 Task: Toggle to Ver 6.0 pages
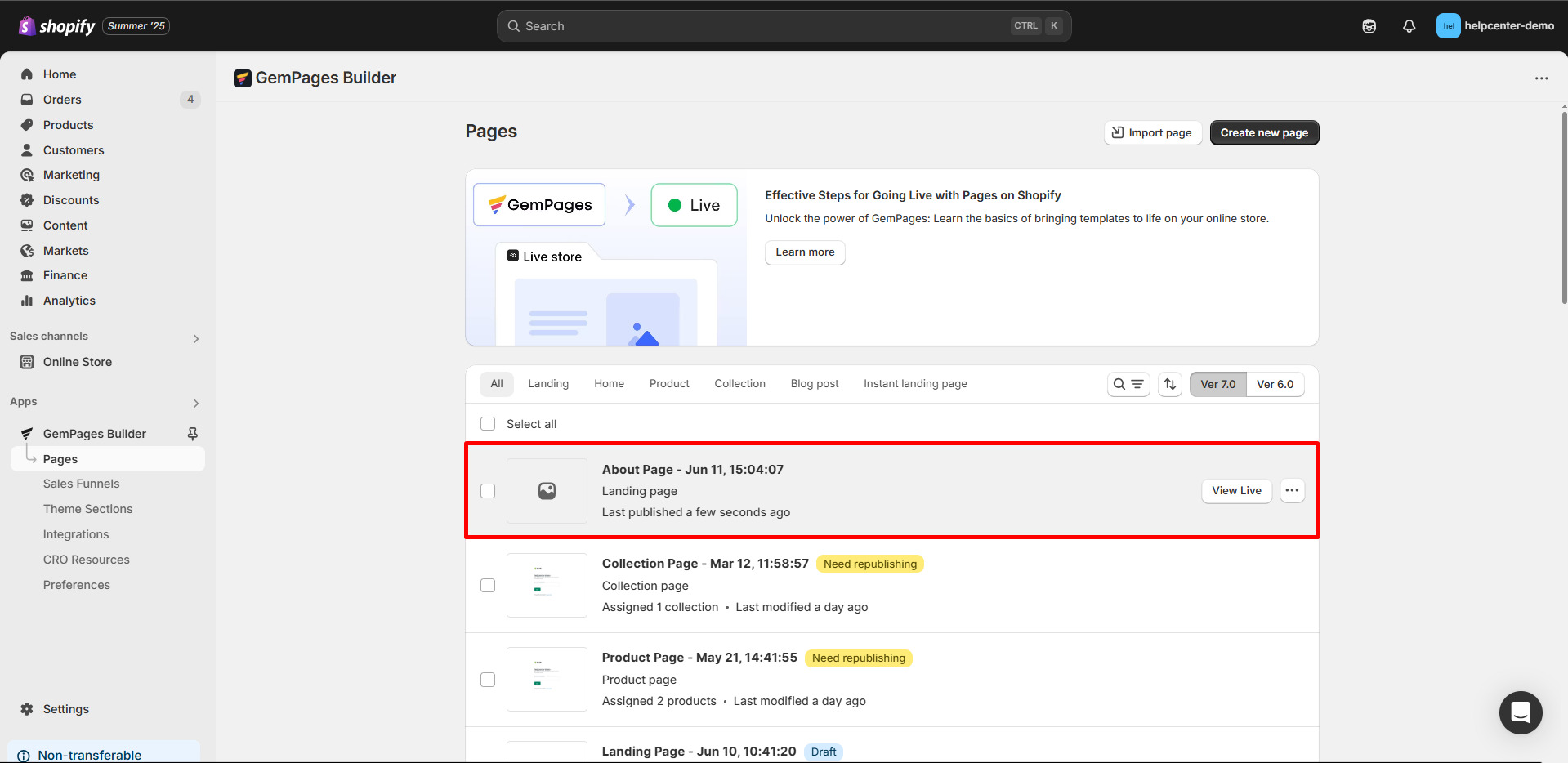pos(1274,385)
